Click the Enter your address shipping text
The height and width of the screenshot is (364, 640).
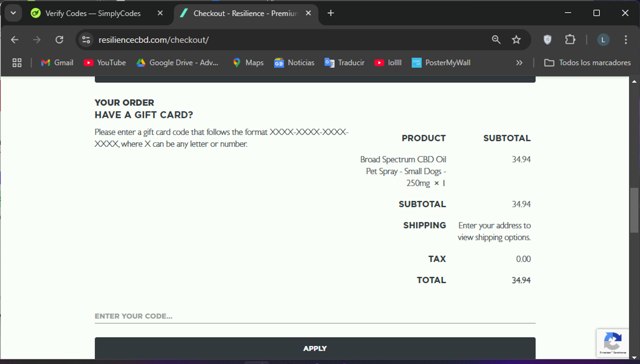tap(494, 231)
